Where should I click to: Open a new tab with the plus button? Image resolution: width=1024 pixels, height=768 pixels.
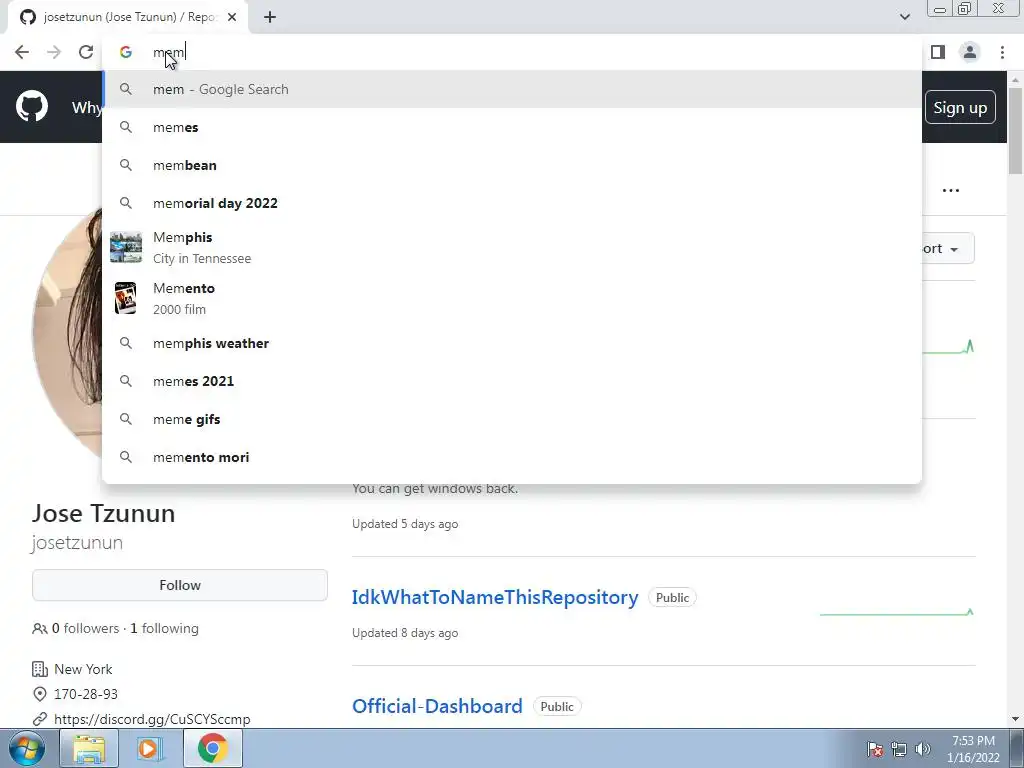tap(270, 17)
